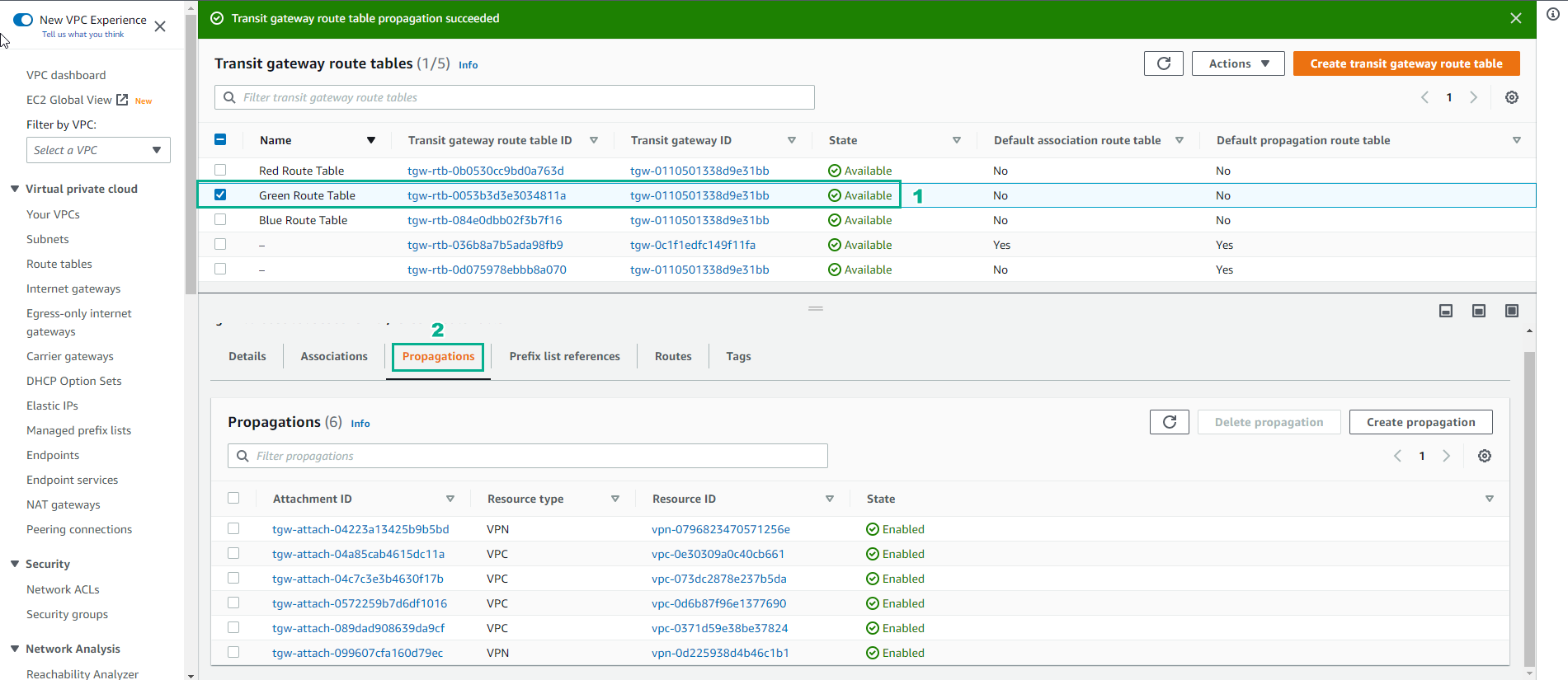This screenshot has width=1568, height=680.
Task: Select the Red Route Table checkbox
Action: [x=220, y=170]
